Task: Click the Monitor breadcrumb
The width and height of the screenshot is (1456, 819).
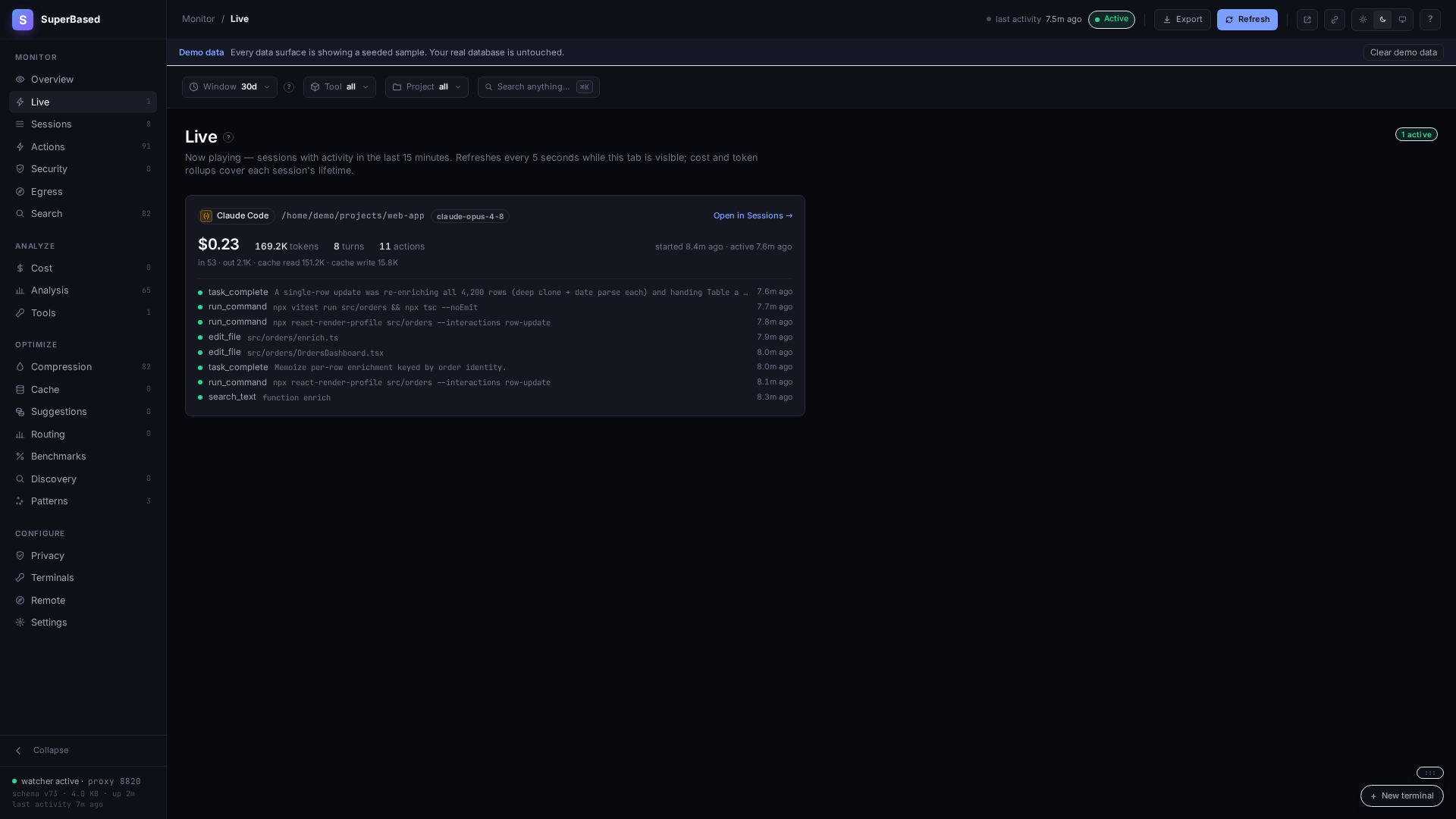Action: [199, 19]
